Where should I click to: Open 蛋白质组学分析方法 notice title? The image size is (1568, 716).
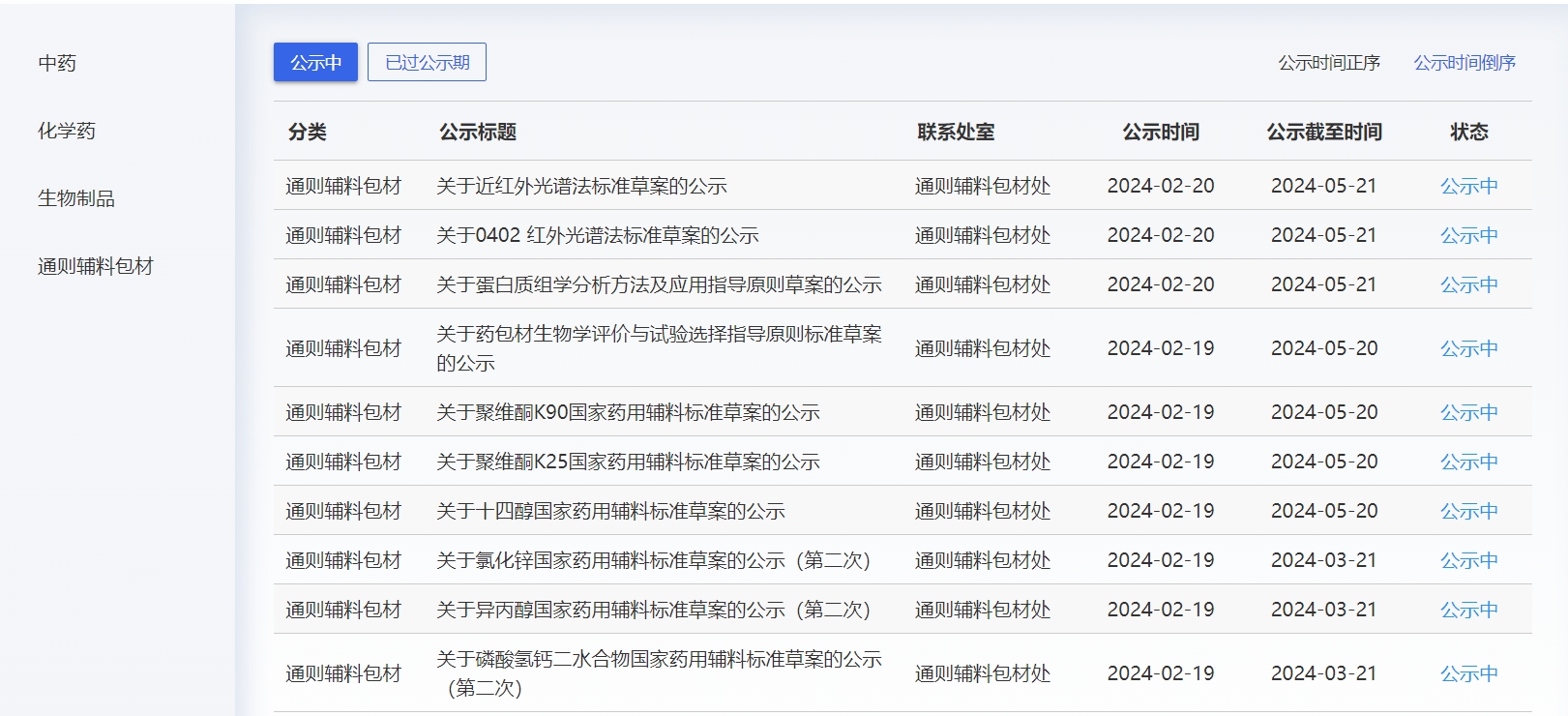(x=658, y=284)
